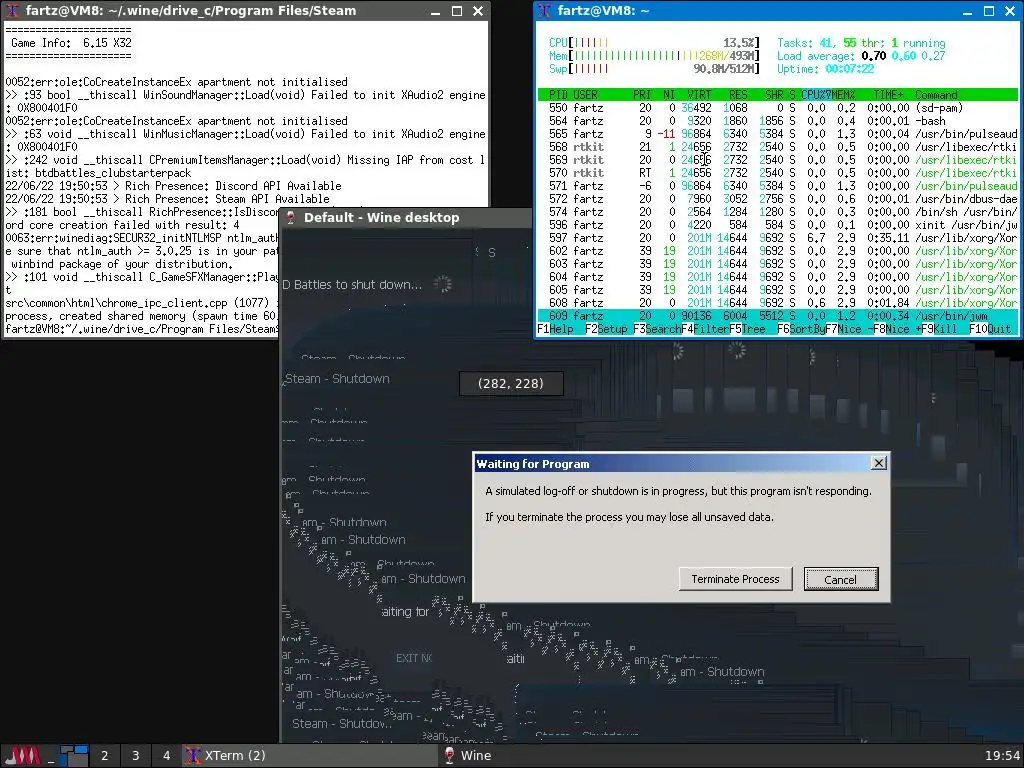Click F7 Nice - in htop
This screenshot has width=1024, height=768.
[x=849, y=329]
